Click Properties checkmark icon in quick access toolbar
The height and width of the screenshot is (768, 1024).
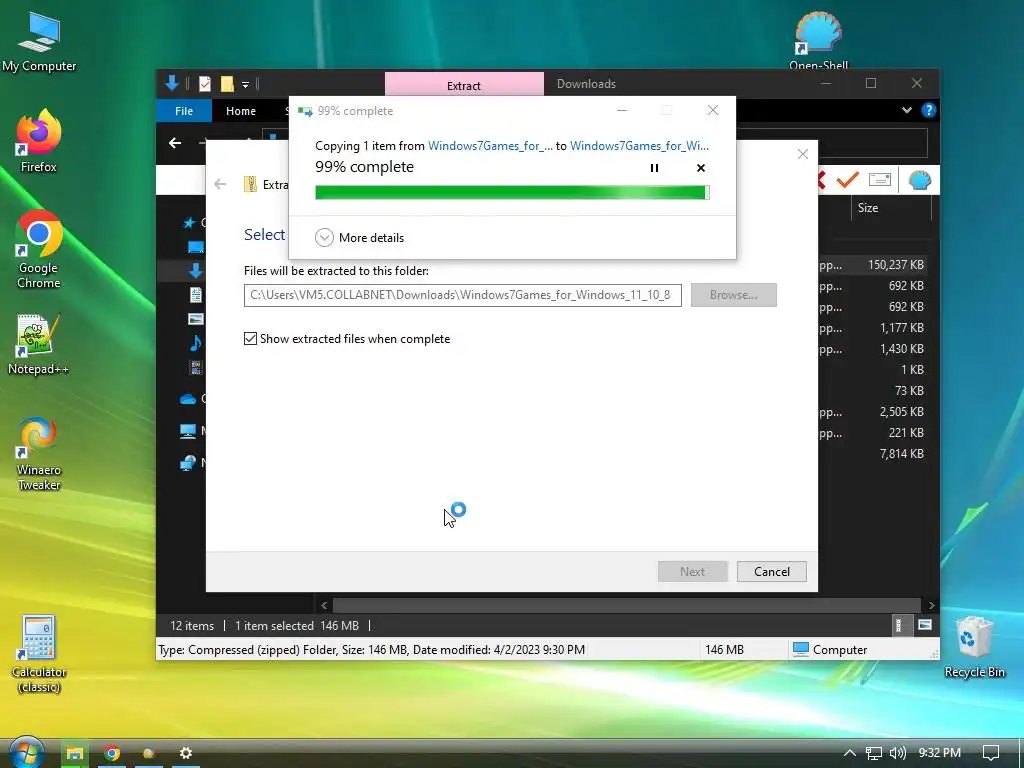[x=205, y=84]
